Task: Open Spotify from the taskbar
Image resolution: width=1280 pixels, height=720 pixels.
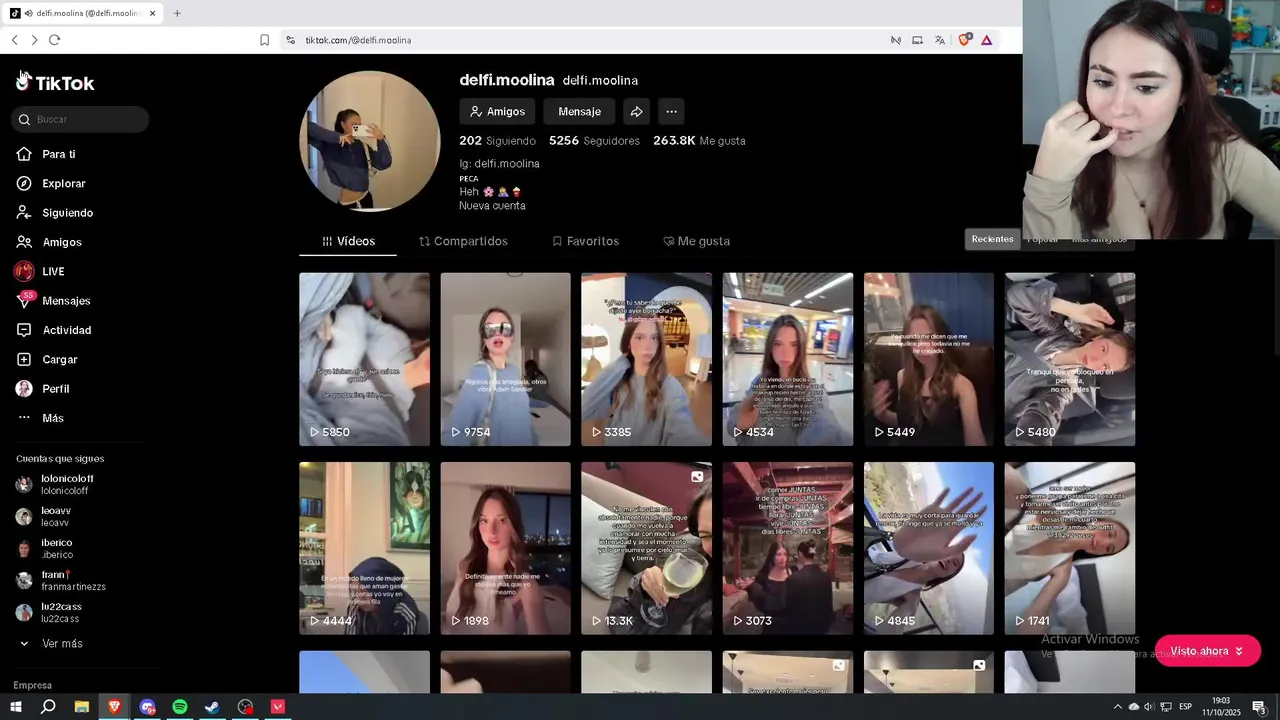Action: point(180,707)
